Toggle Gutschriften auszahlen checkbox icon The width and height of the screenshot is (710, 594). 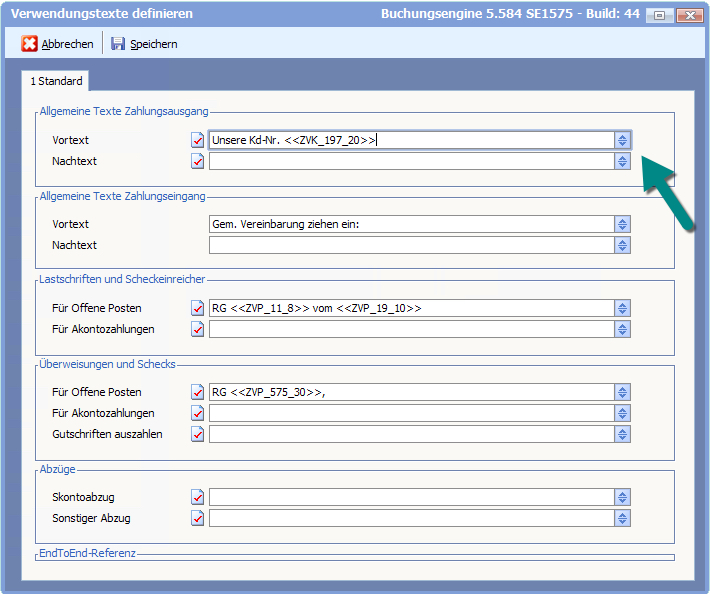click(197, 434)
